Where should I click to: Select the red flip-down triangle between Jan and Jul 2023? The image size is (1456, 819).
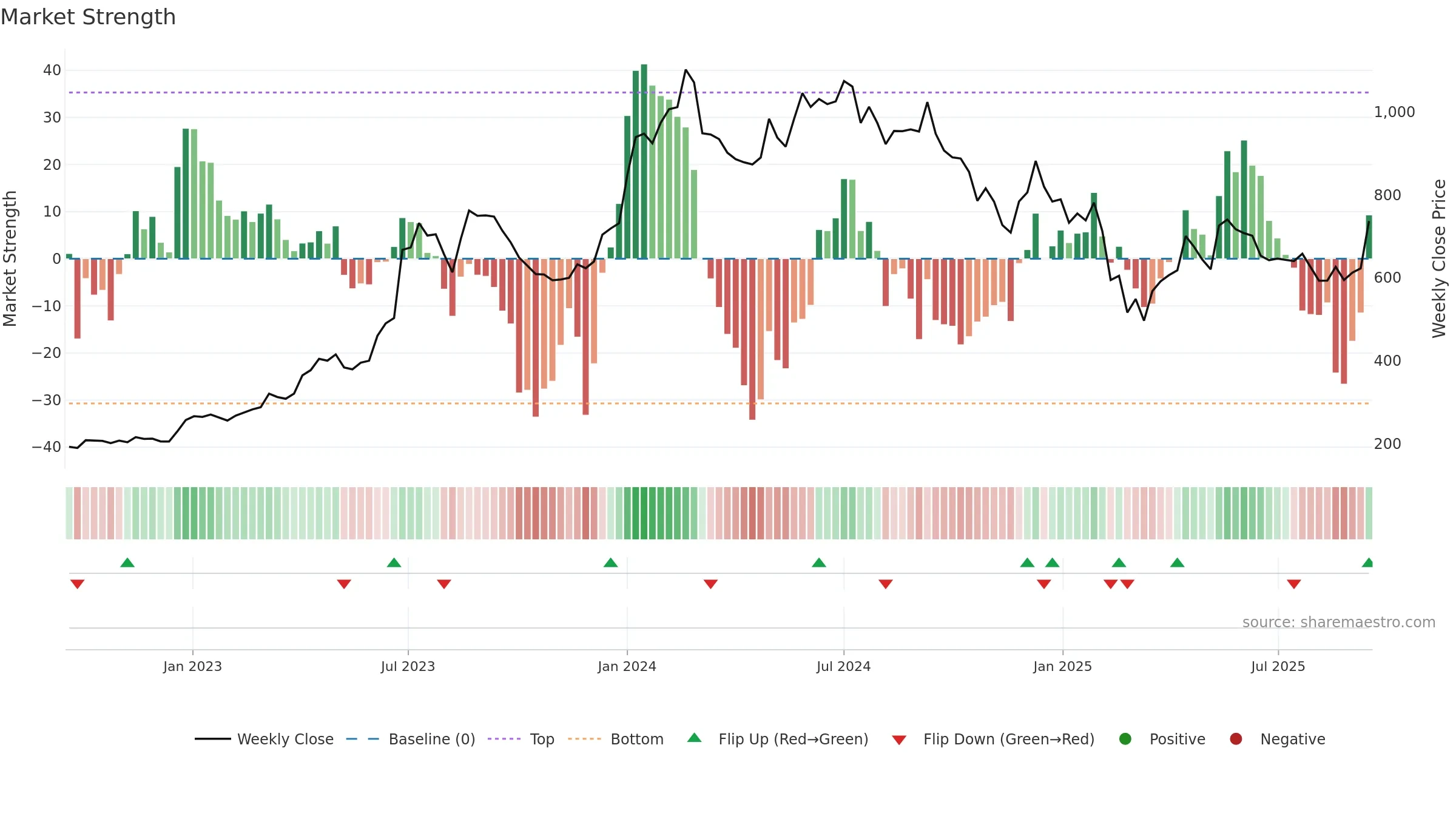pos(344,584)
